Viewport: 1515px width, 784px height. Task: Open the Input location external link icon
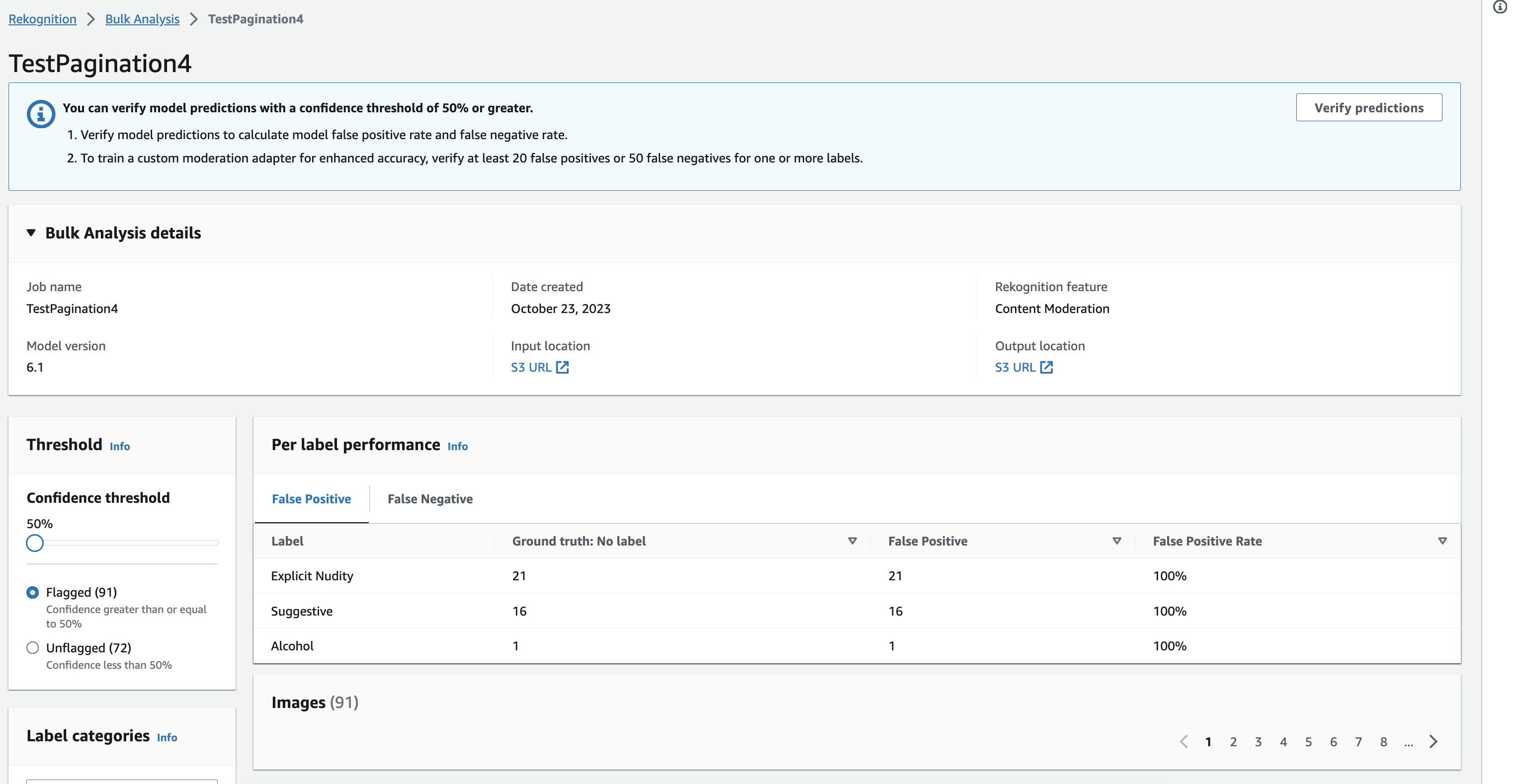562,367
